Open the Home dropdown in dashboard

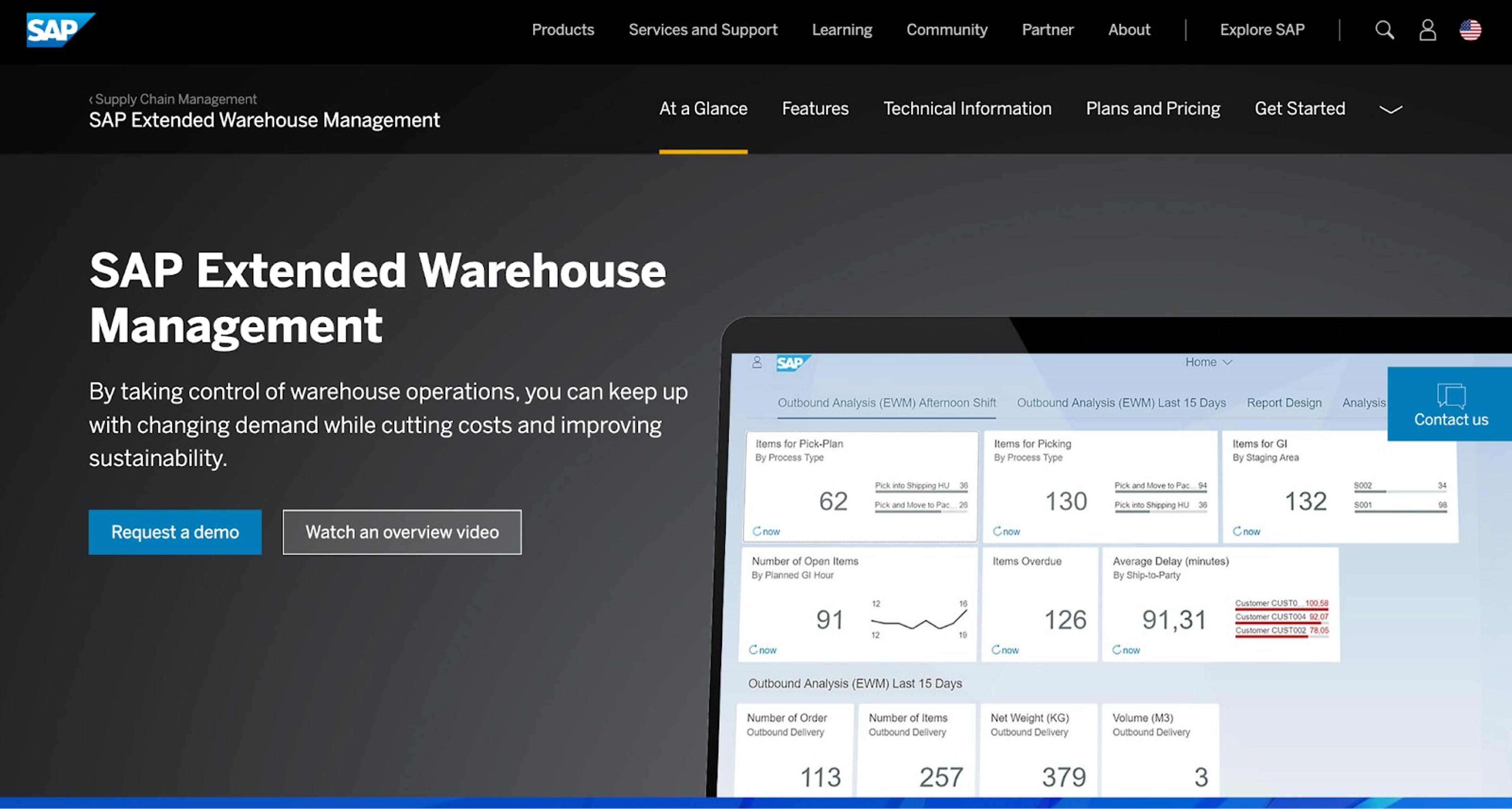click(1208, 362)
